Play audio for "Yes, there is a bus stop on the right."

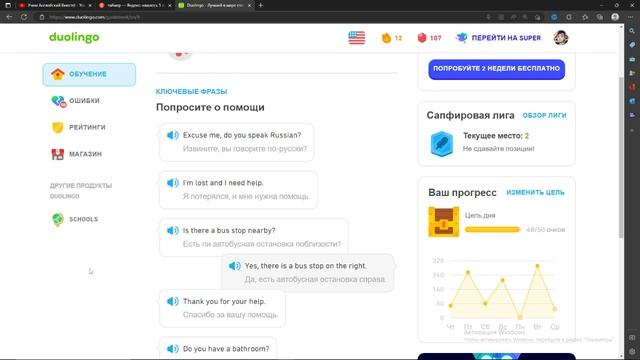click(235, 266)
